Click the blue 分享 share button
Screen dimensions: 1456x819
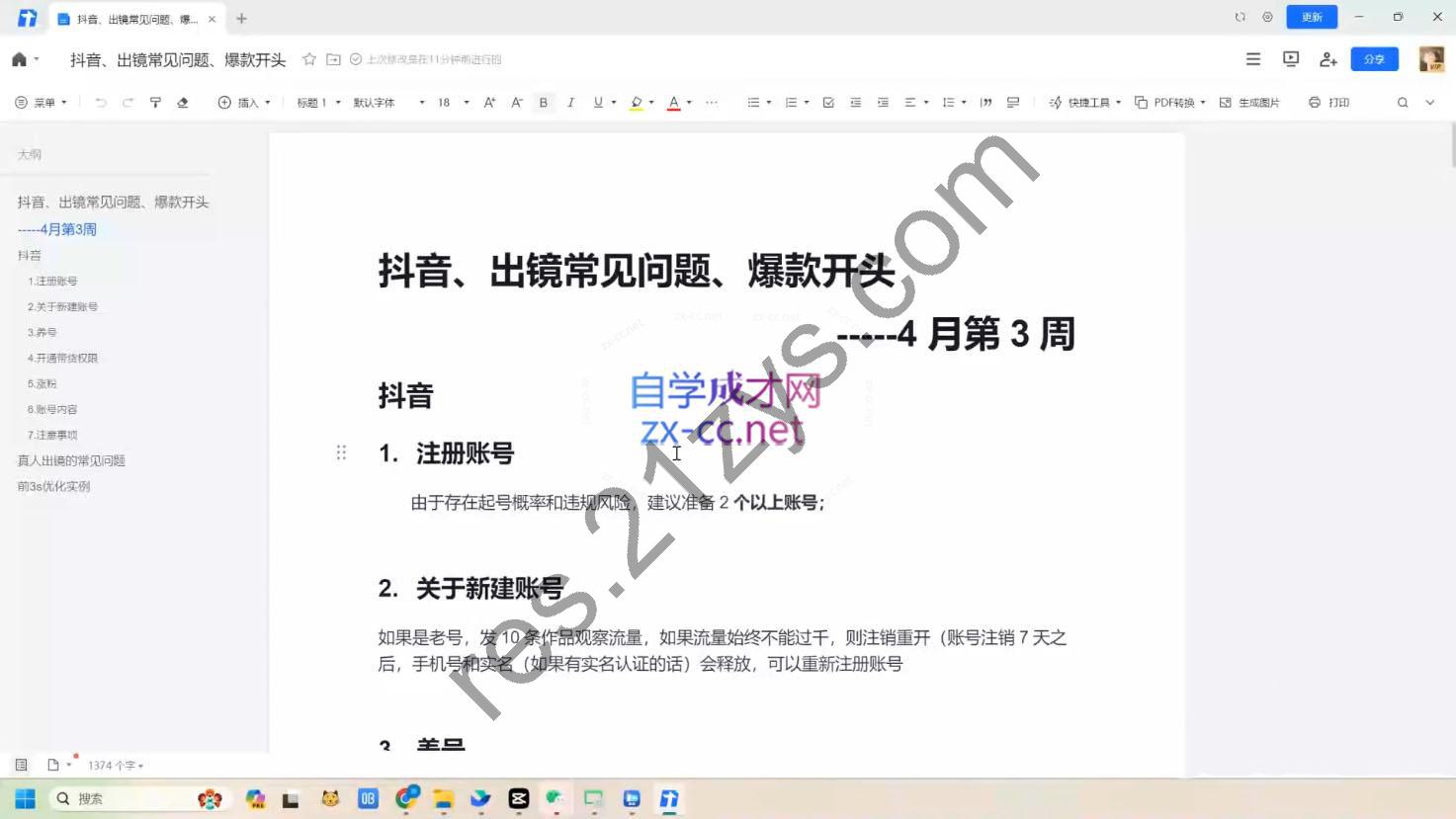click(x=1374, y=59)
